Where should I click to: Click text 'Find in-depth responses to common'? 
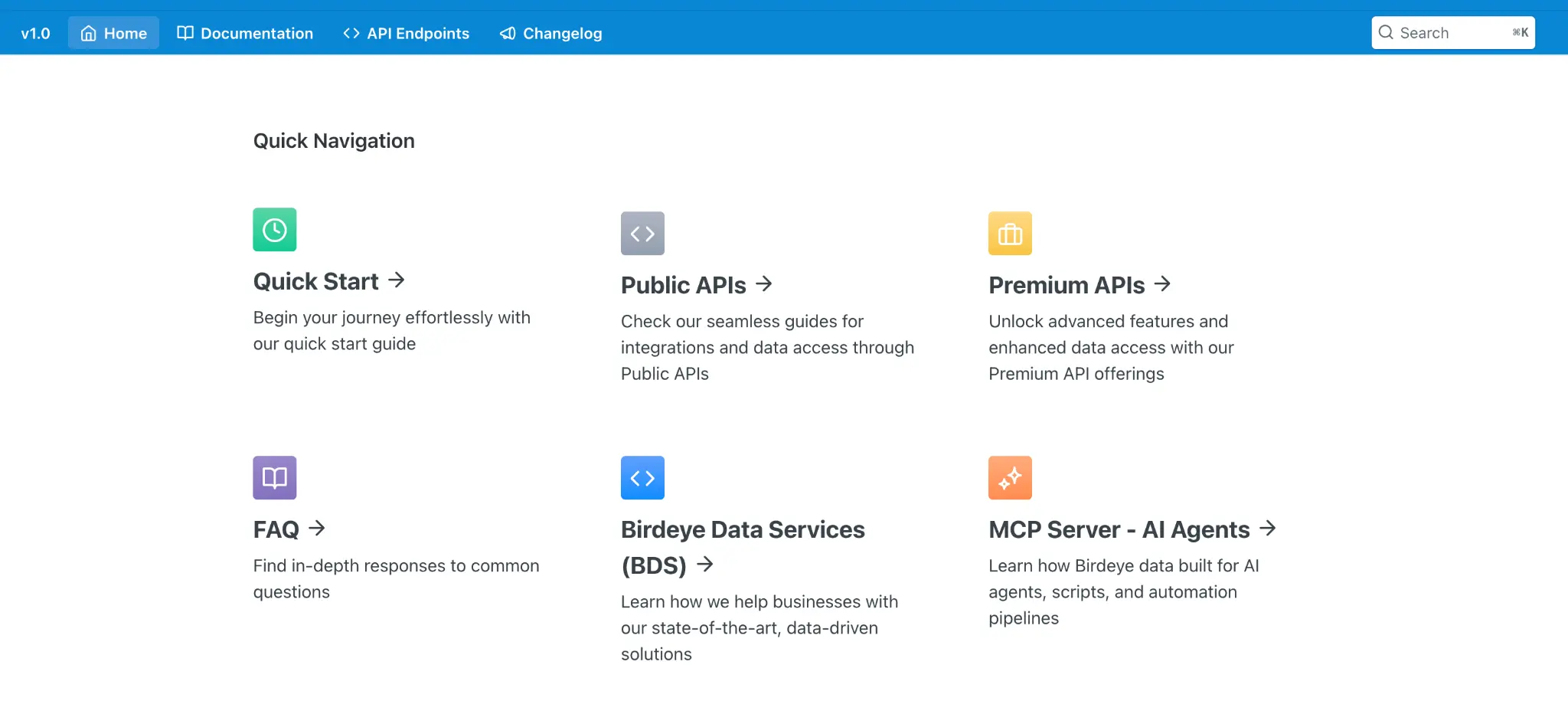coord(397,565)
